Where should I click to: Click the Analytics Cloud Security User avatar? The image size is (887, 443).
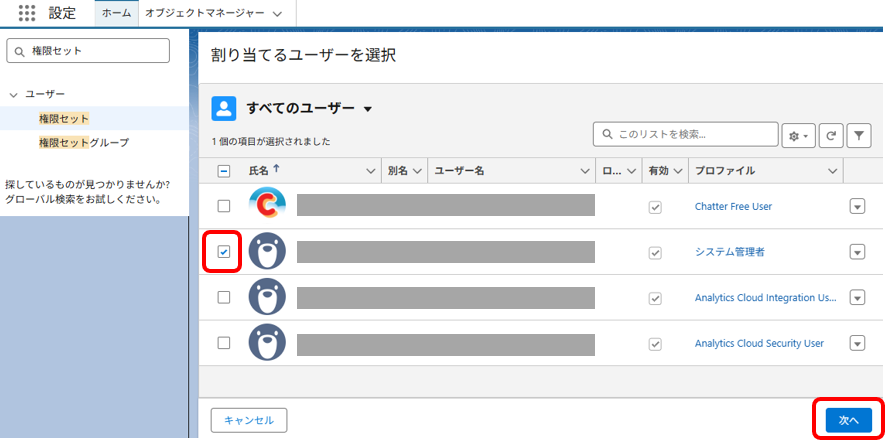tap(267, 343)
